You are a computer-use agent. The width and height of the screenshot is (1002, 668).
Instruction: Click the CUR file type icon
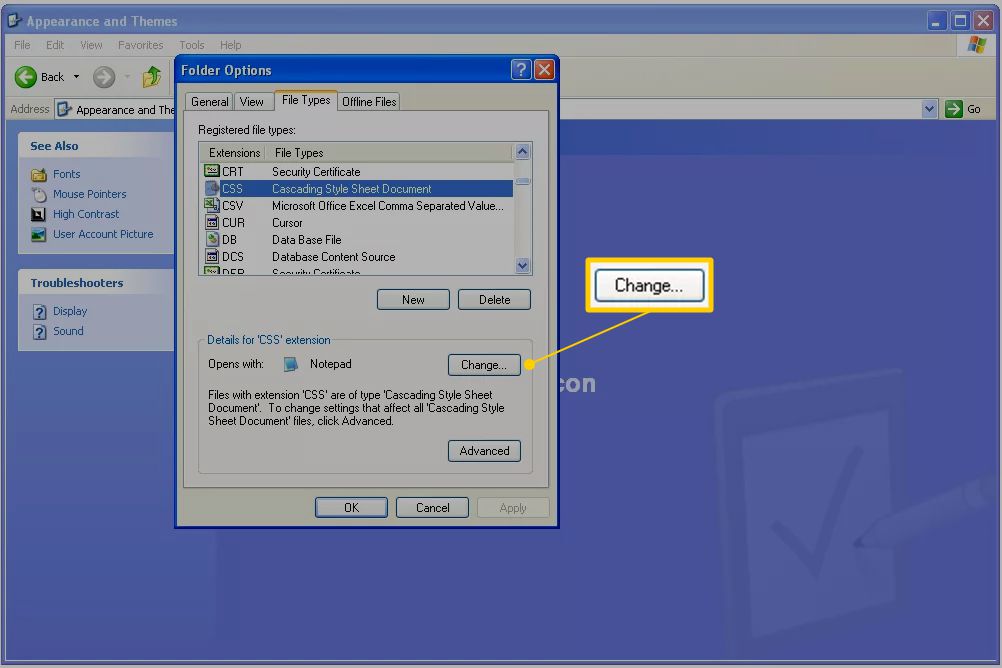pos(212,222)
